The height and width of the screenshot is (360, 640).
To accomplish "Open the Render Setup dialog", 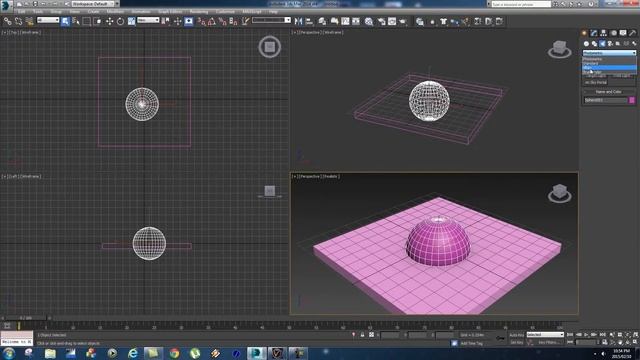I will pos(382,21).
